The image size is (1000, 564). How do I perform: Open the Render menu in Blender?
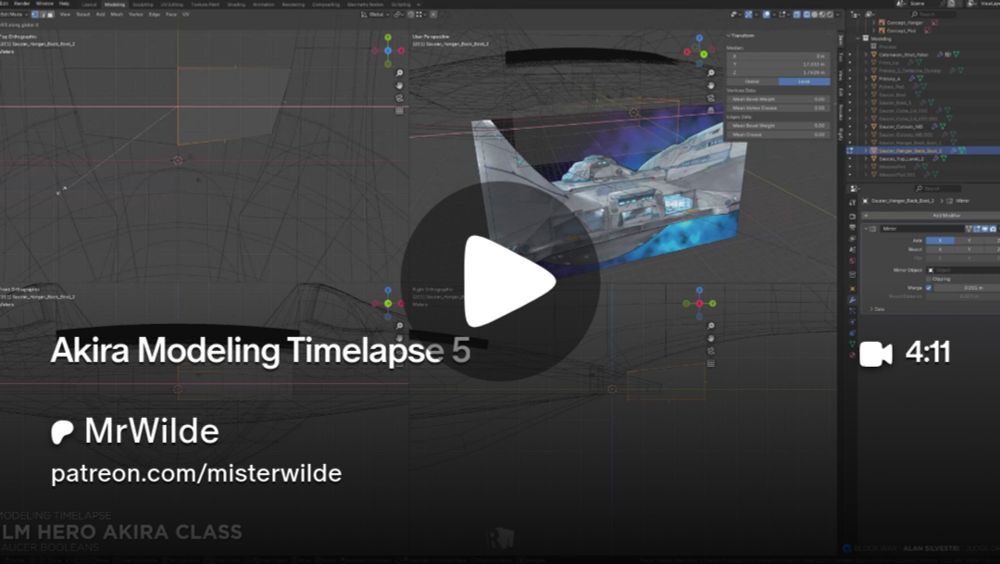22,4
